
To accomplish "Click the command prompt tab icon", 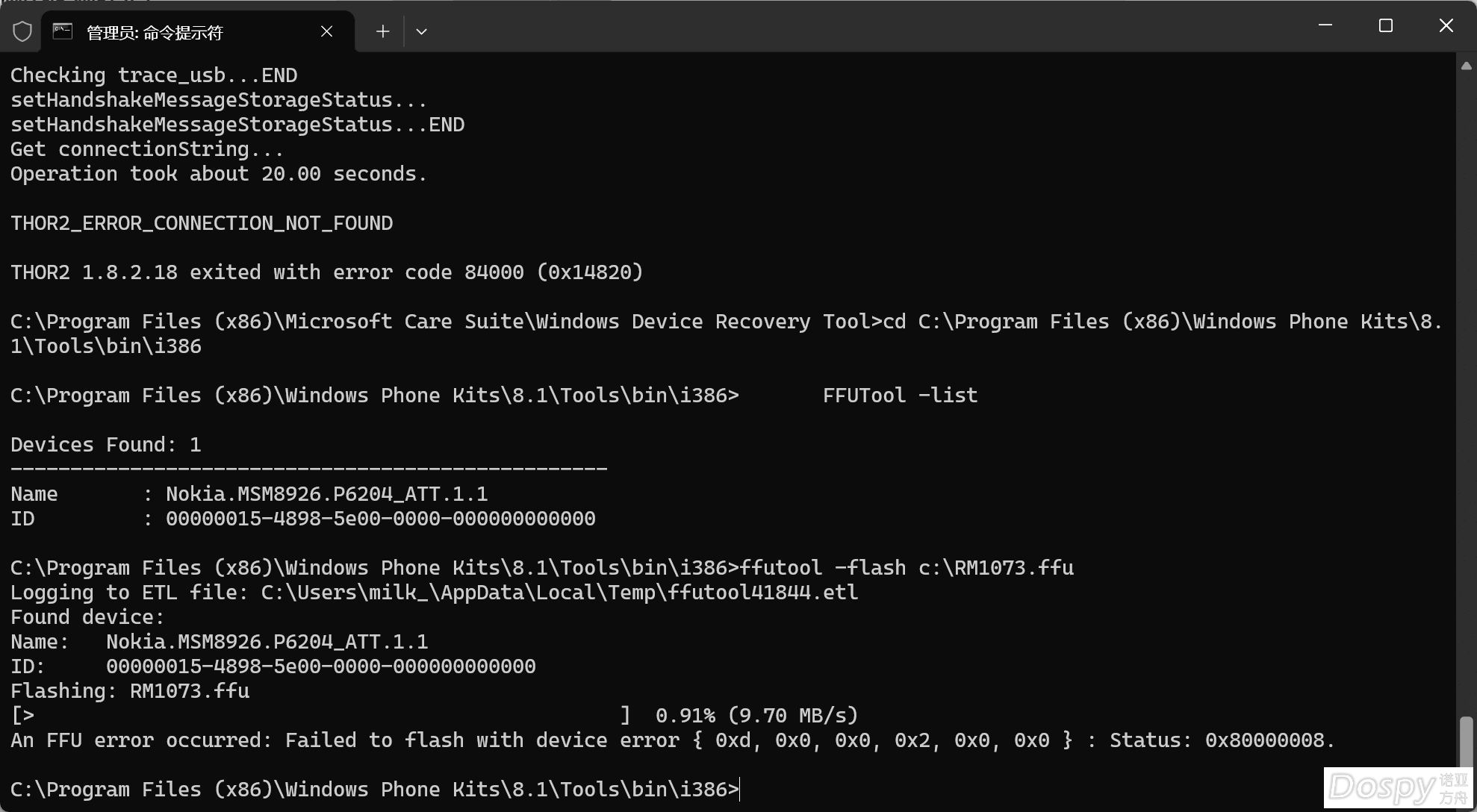I will [63, 31].
